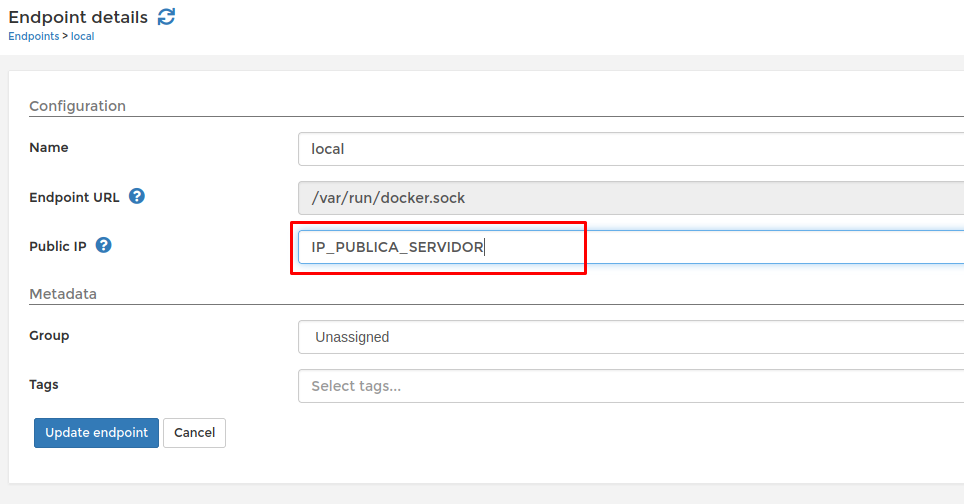Click the Name field label
Viewport: 964px width, 504px height.
pyautogui.click(x=49, y=148)
